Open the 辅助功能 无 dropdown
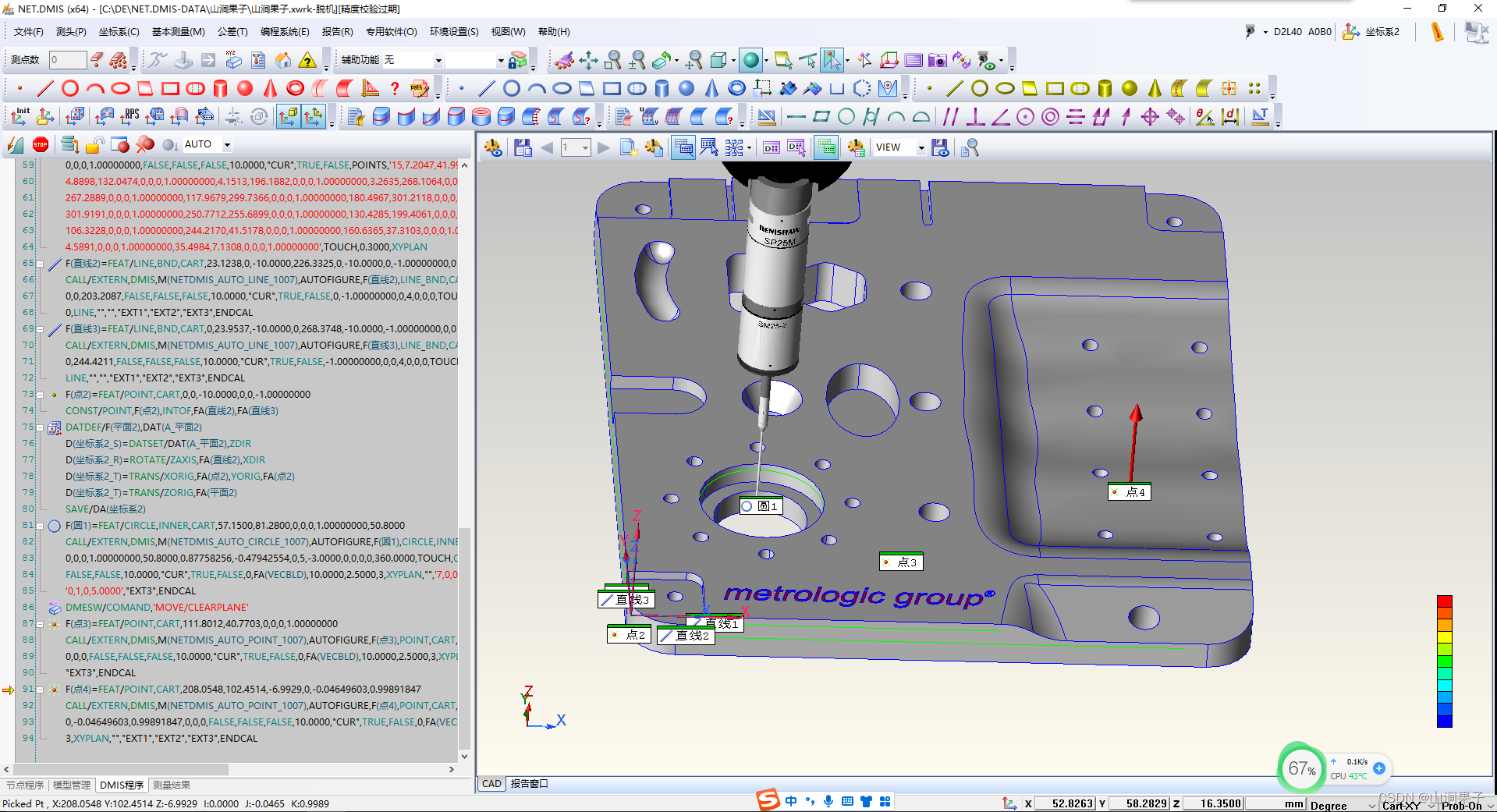Viewport: 1497px width, 812px height. click(438, 60)
